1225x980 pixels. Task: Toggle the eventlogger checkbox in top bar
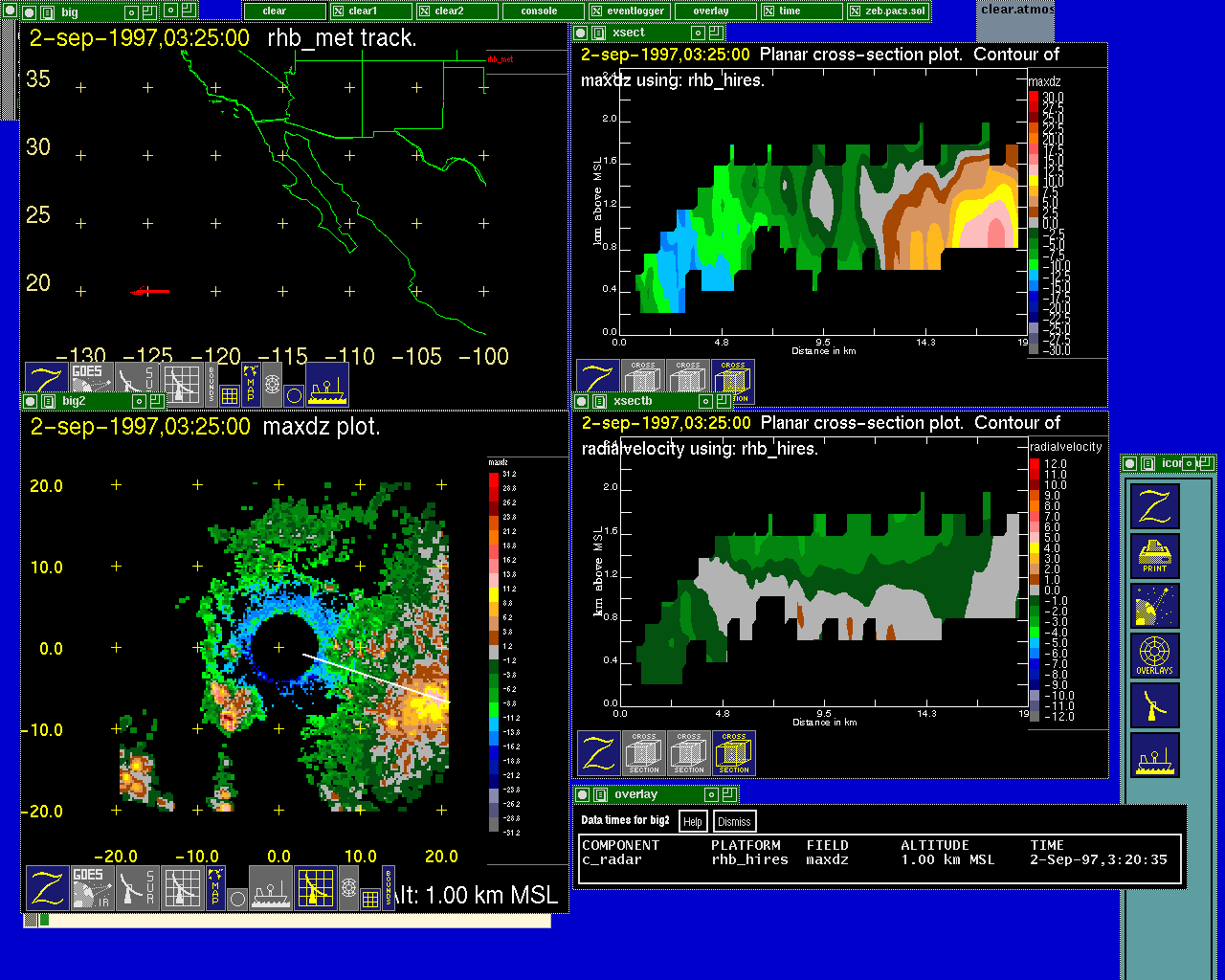tap(596, 11)
